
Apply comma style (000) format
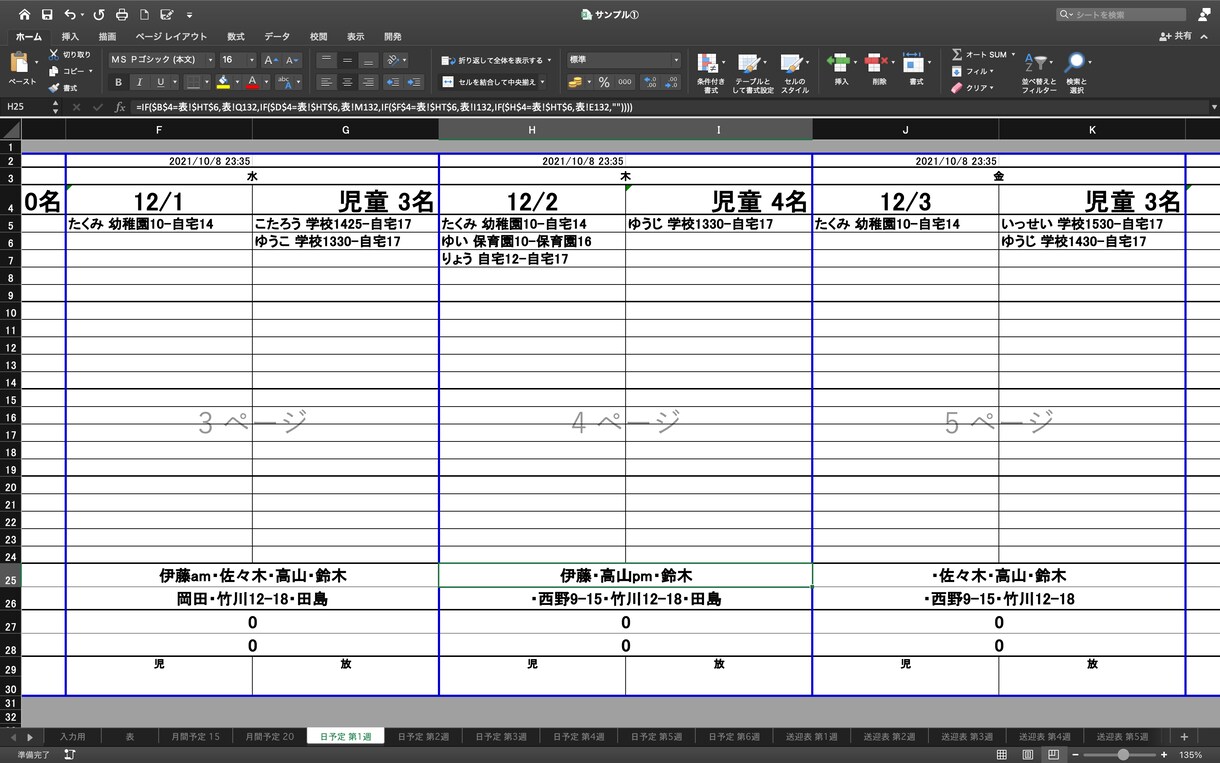tap(625, 82)
